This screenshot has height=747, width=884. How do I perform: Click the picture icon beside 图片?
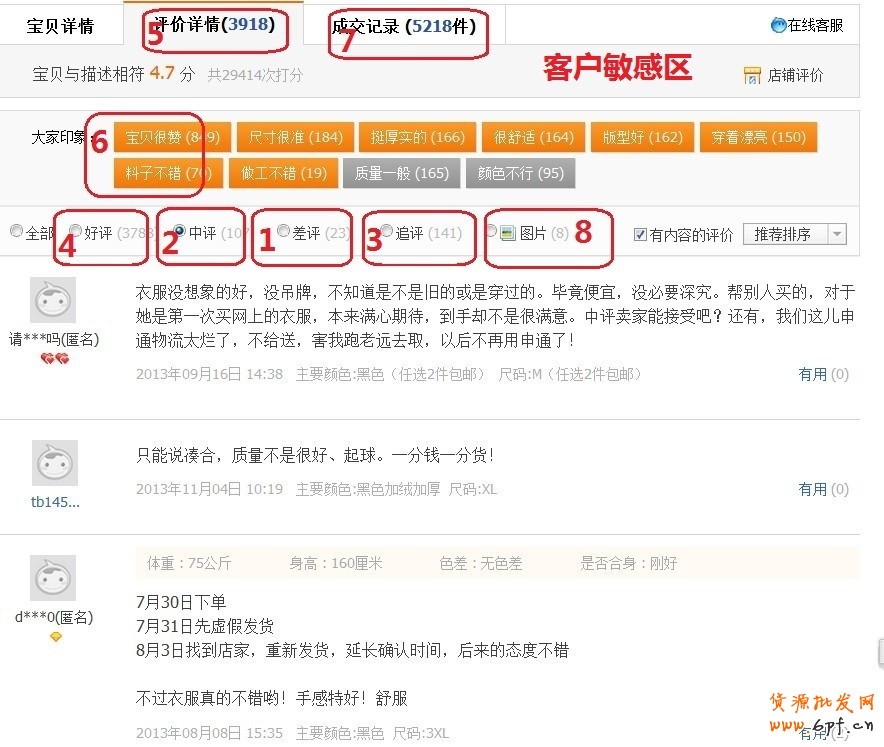point(508,233)
